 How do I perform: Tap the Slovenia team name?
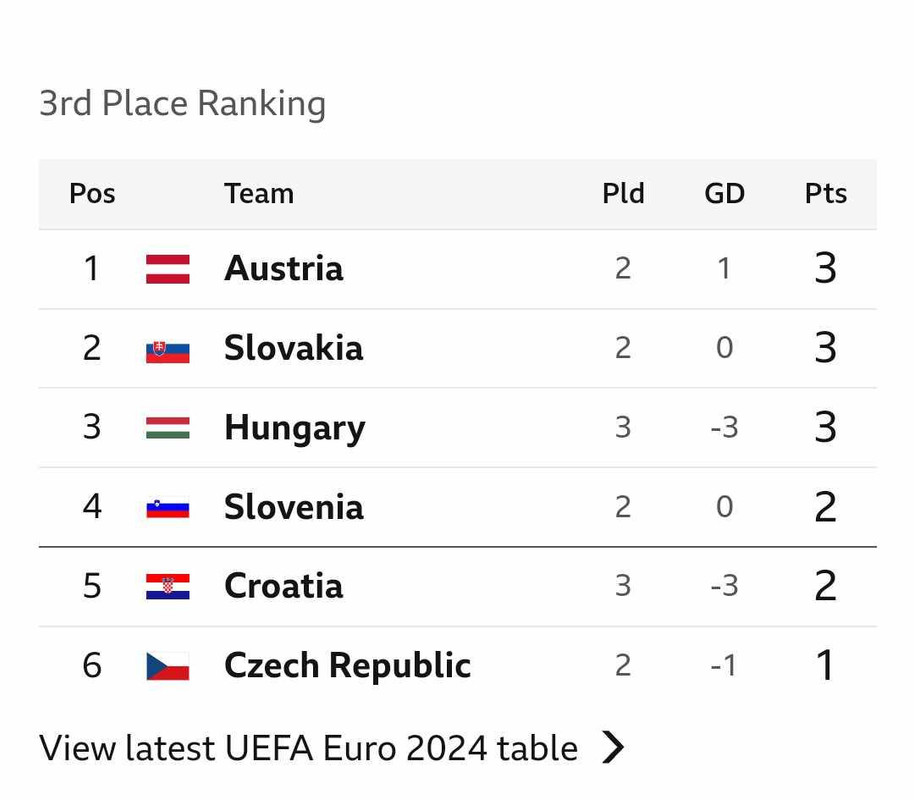[293, 507]
